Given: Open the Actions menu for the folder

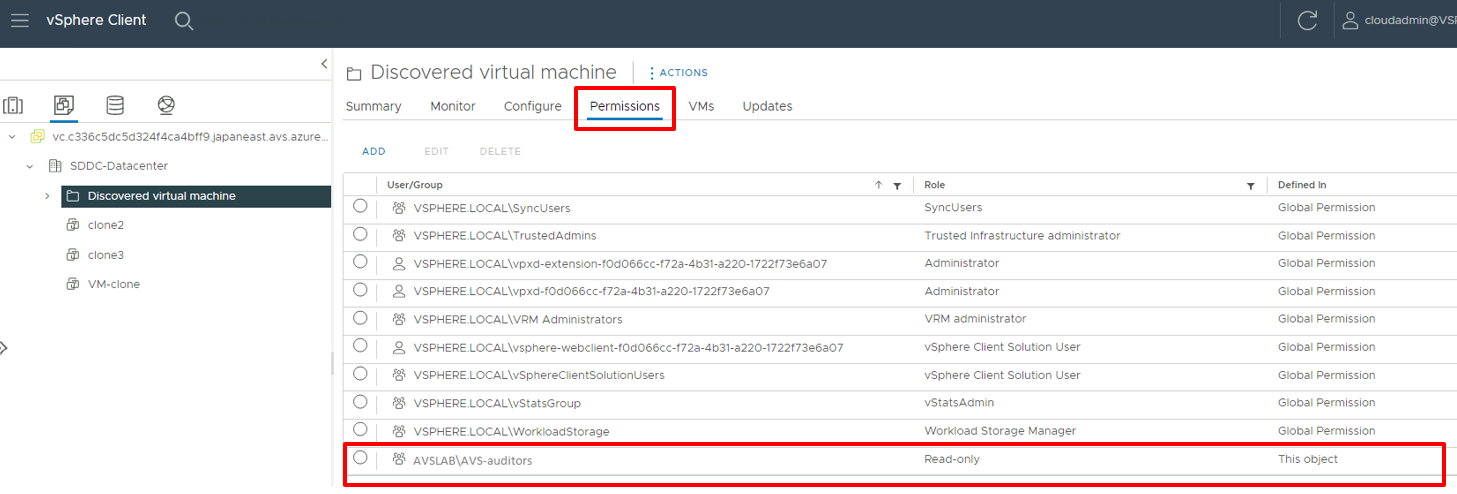Looking at the screenshot, I should coord(678,73).
